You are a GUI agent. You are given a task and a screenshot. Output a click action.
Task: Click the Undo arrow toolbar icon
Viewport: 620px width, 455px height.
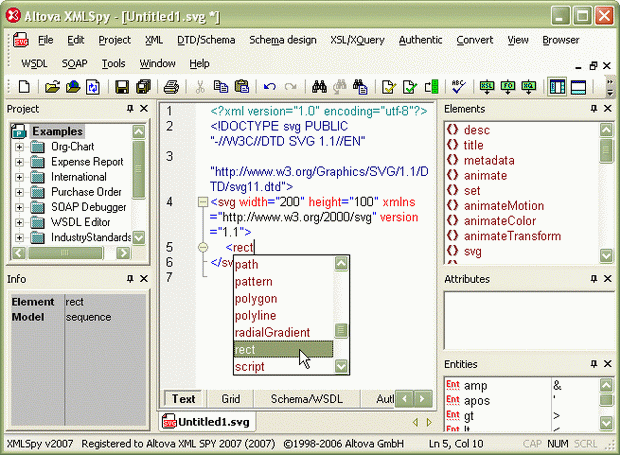coord(270,88)
